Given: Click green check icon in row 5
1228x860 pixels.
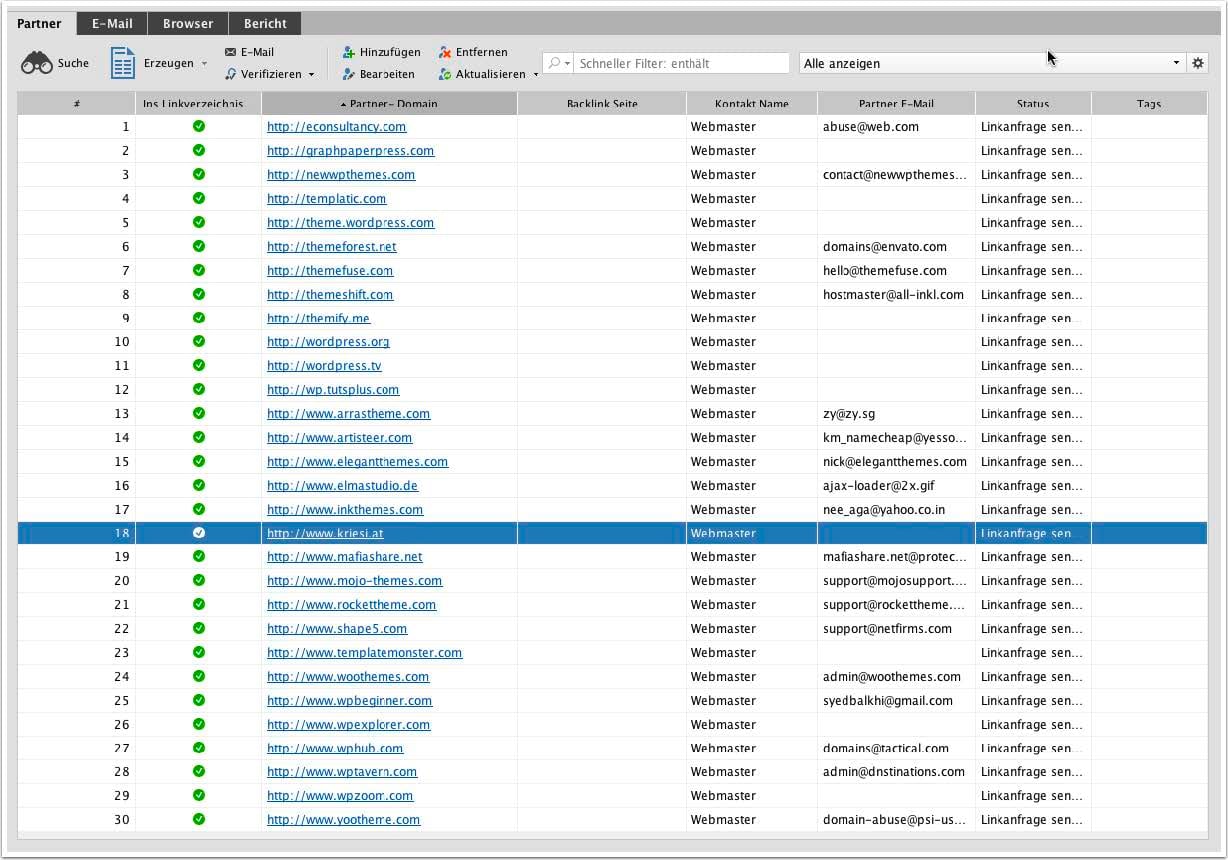Looking at the screenshot, I should [199, 222].
